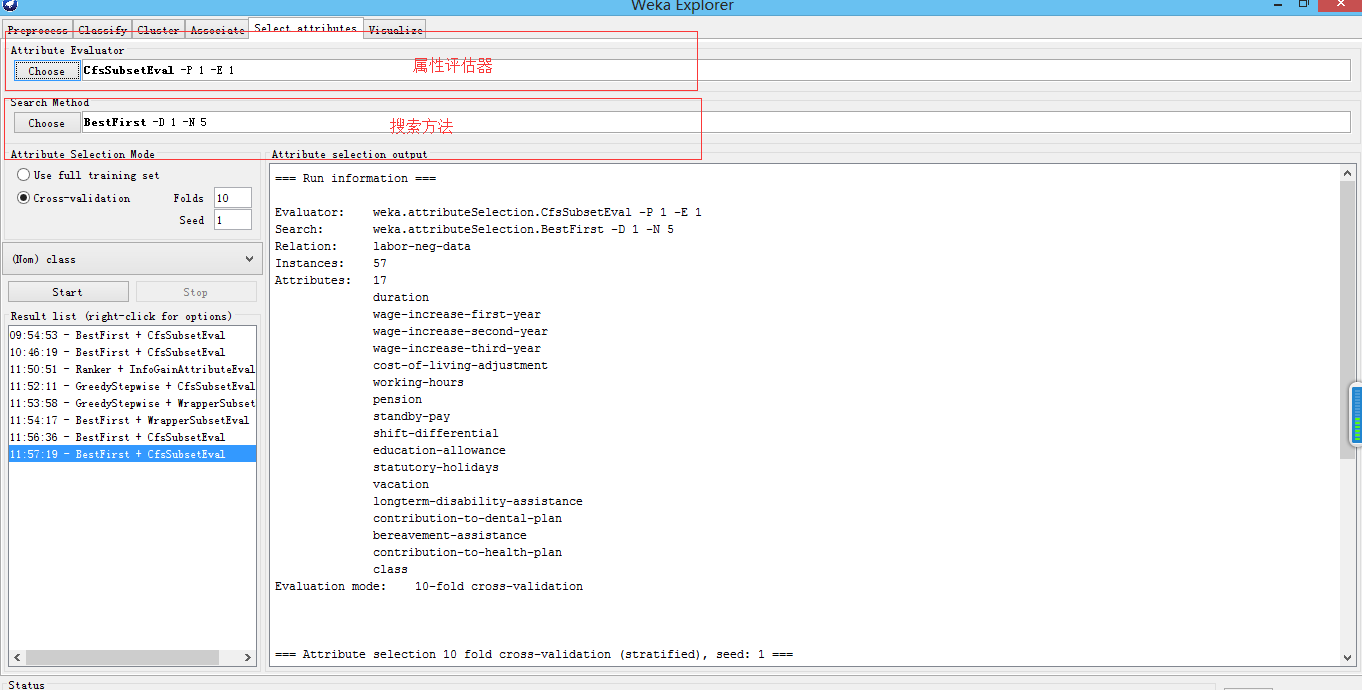Click the disabled Stop button

point(196,292)
